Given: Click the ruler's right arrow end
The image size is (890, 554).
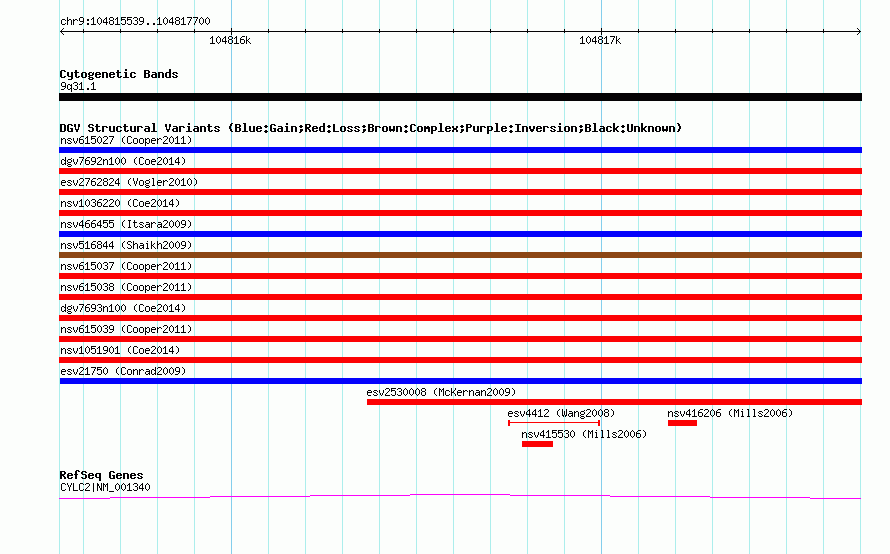Looking at the screenshot, I should (x=859, y=32).
